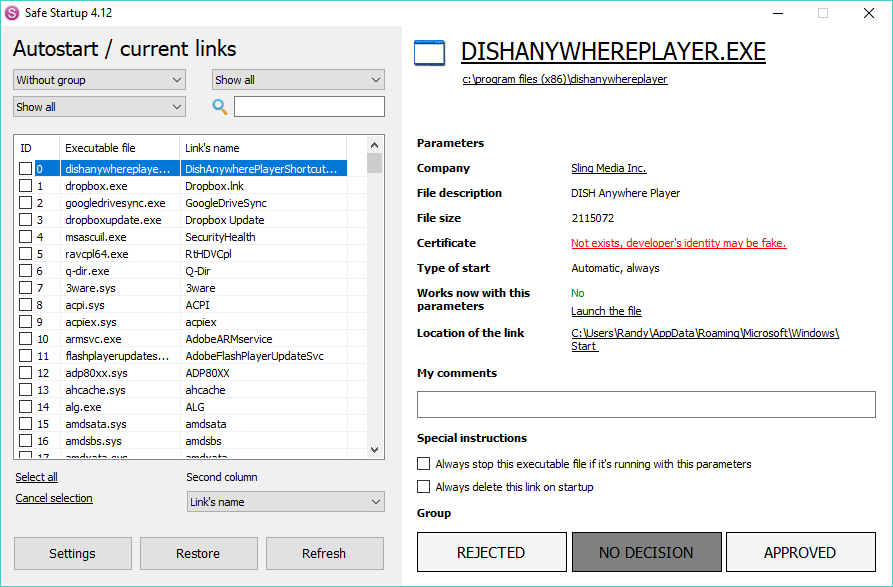Select the amdsbs.sys row
The height and width of the screenshot is (587, 893).
[191, 441]
